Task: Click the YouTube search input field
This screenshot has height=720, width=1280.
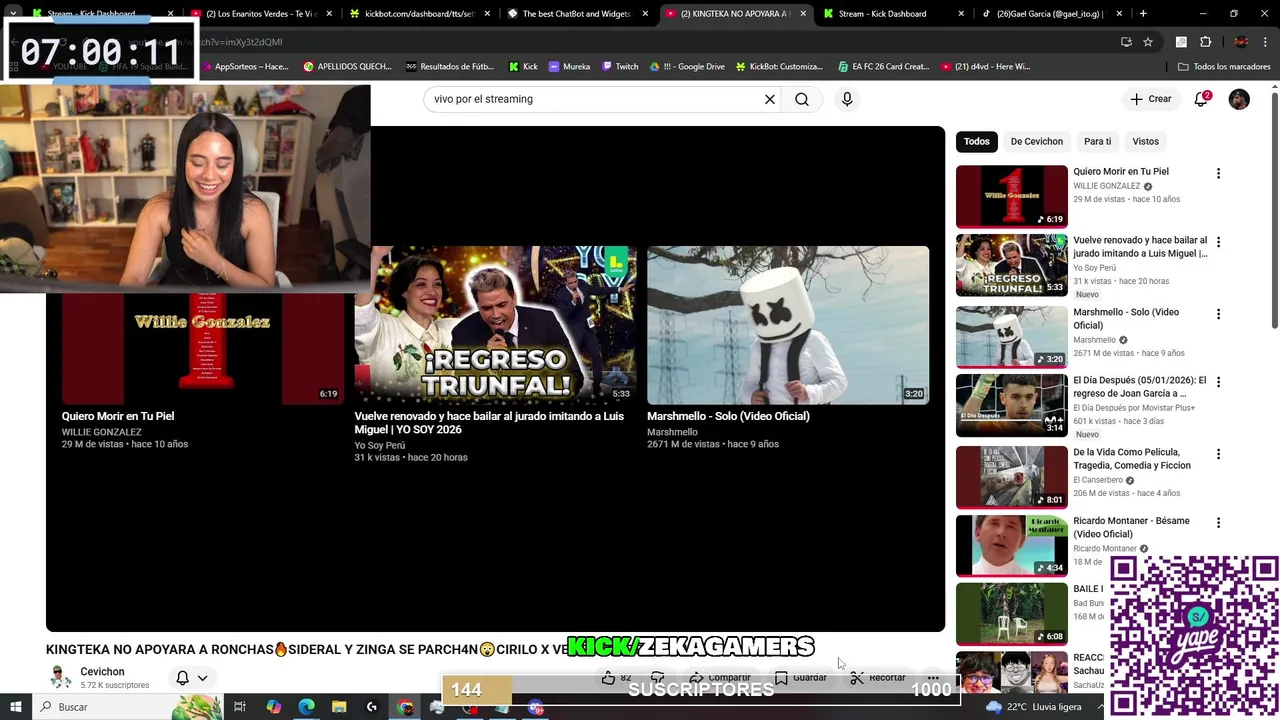Action: (595, 99)
